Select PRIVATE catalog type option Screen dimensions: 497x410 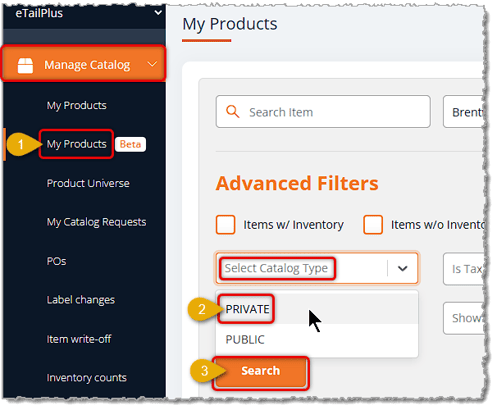click(317, 309)
